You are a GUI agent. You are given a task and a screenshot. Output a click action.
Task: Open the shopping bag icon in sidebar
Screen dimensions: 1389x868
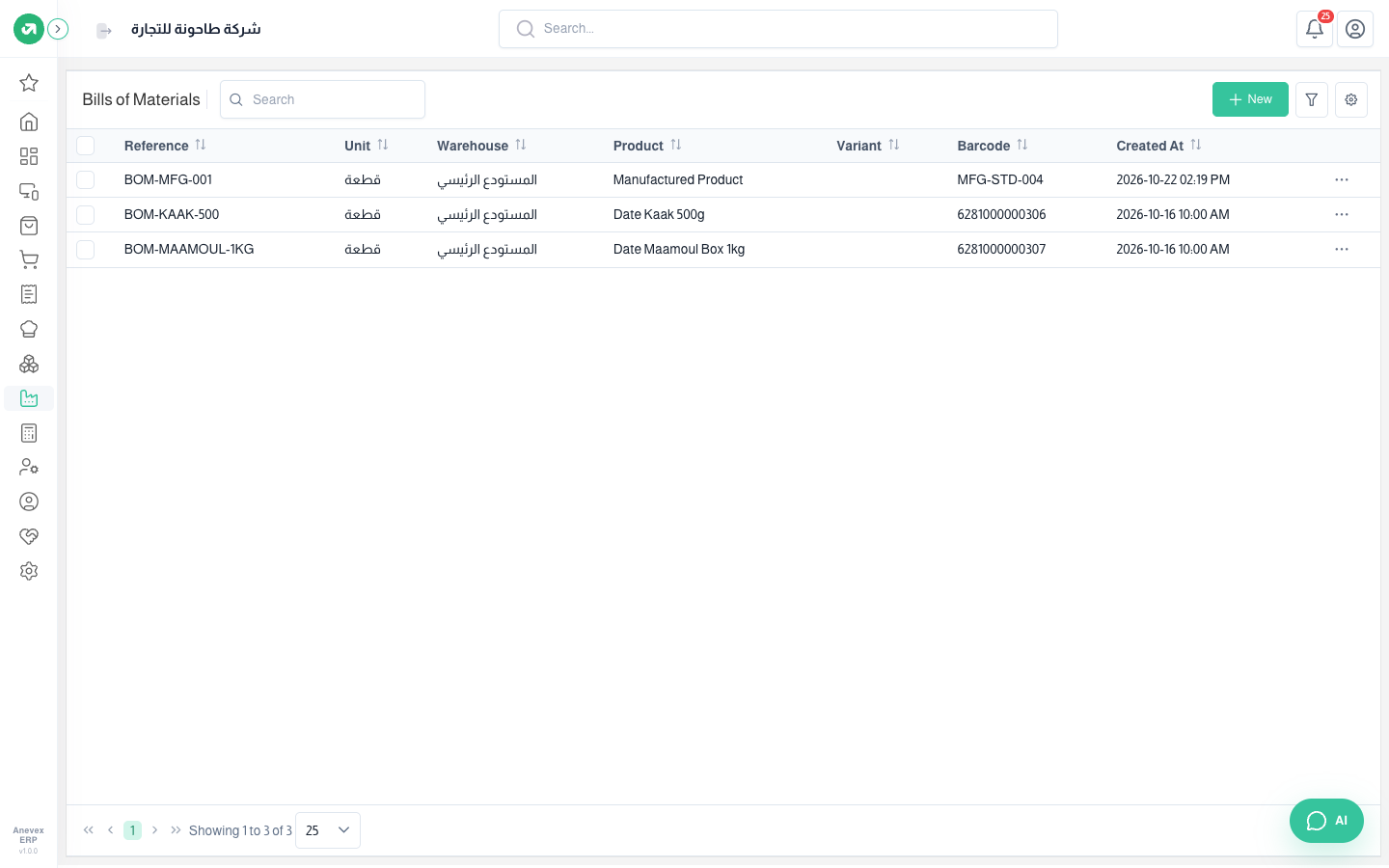29,226
